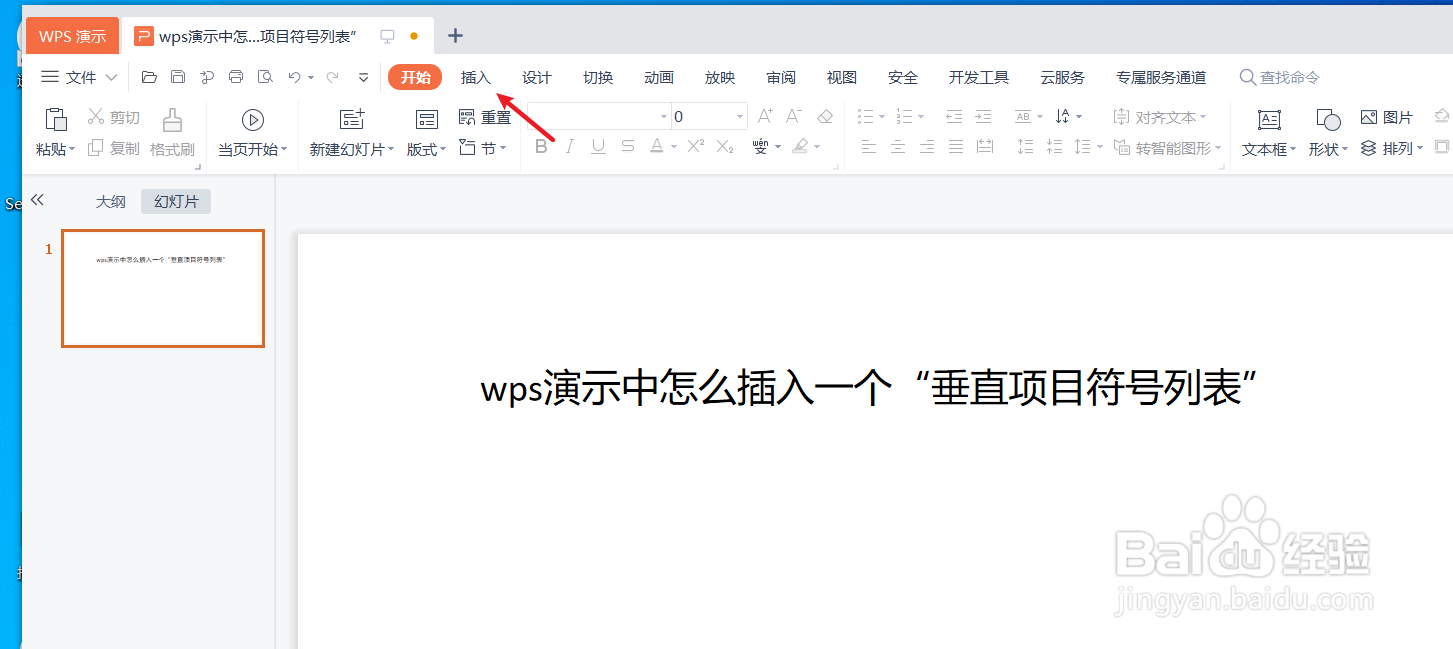Open the Layout (版式) dropdown
Viewport: 1453px width, 649px height.
pyautogui.click(x=427, y=149)
